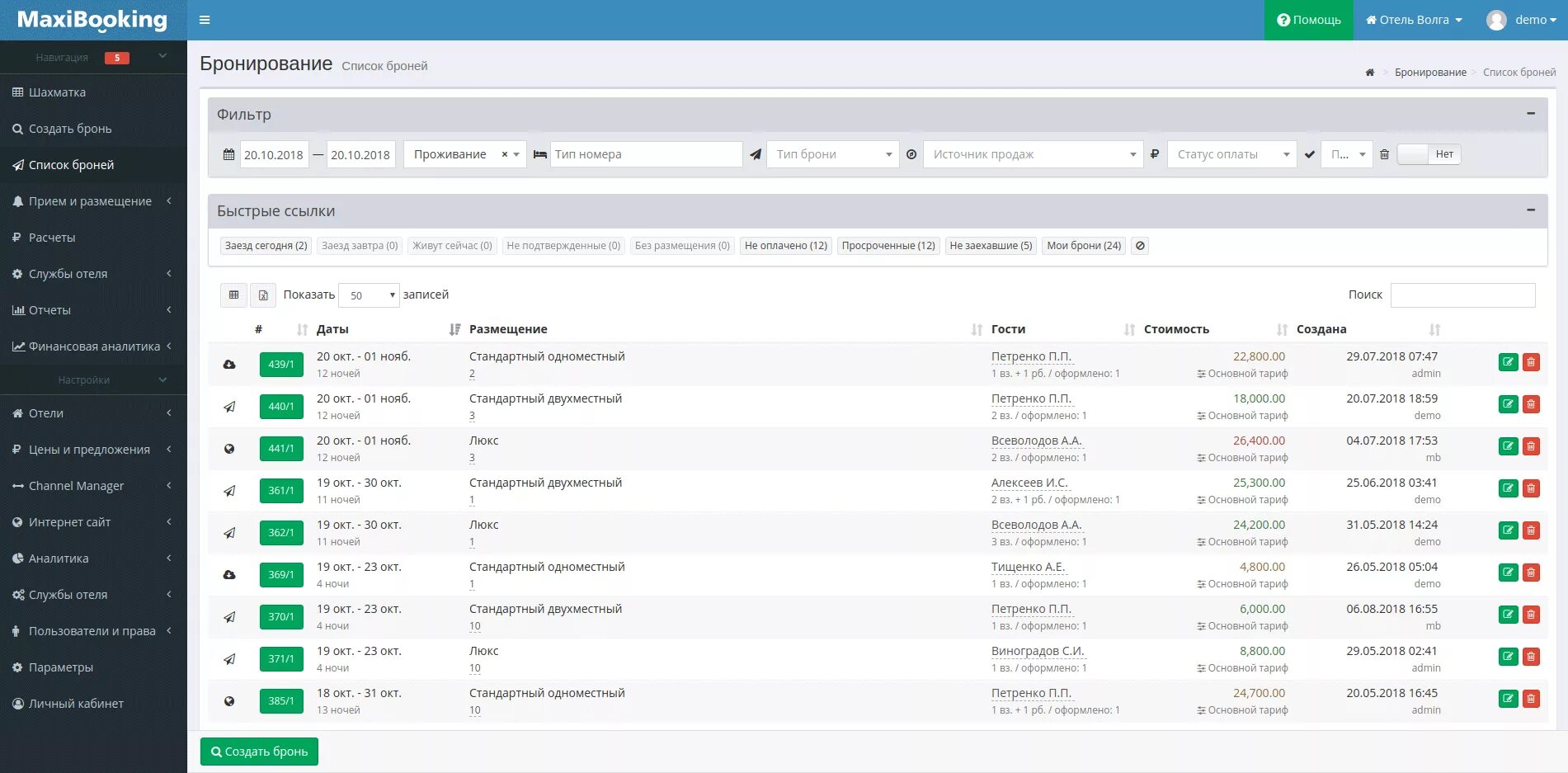Screen dimensions: 1568x773
Task: Expand Финансовая аналитика menu
Action: [93, 346]
